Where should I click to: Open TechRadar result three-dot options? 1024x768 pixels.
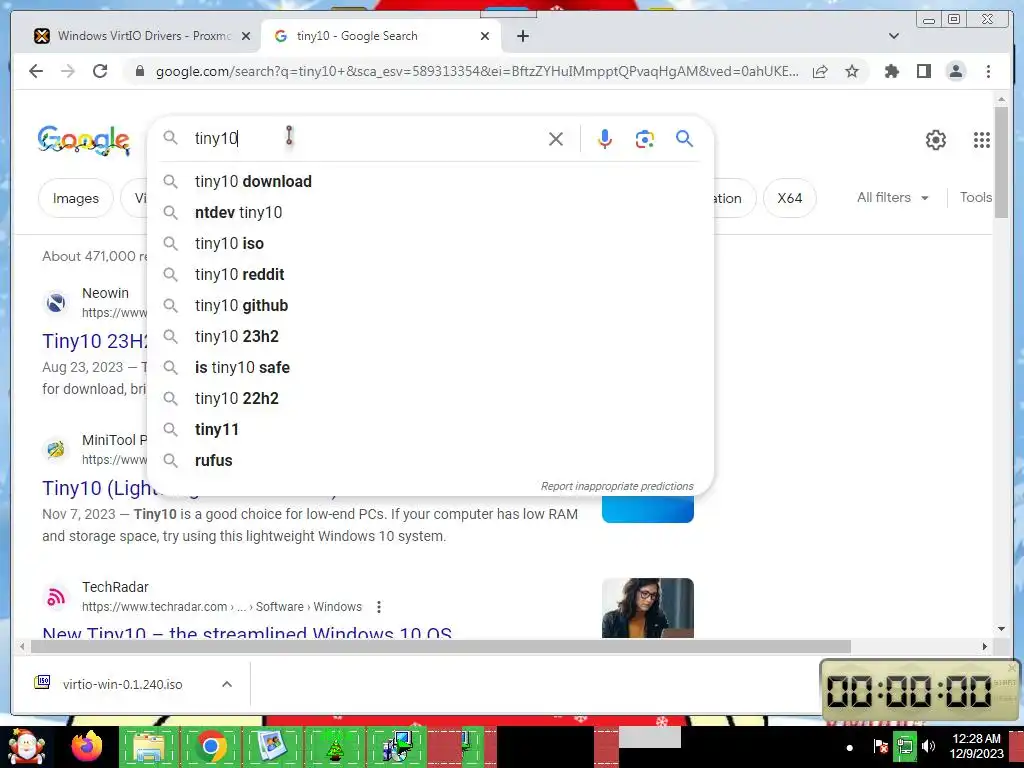[379, 607]
